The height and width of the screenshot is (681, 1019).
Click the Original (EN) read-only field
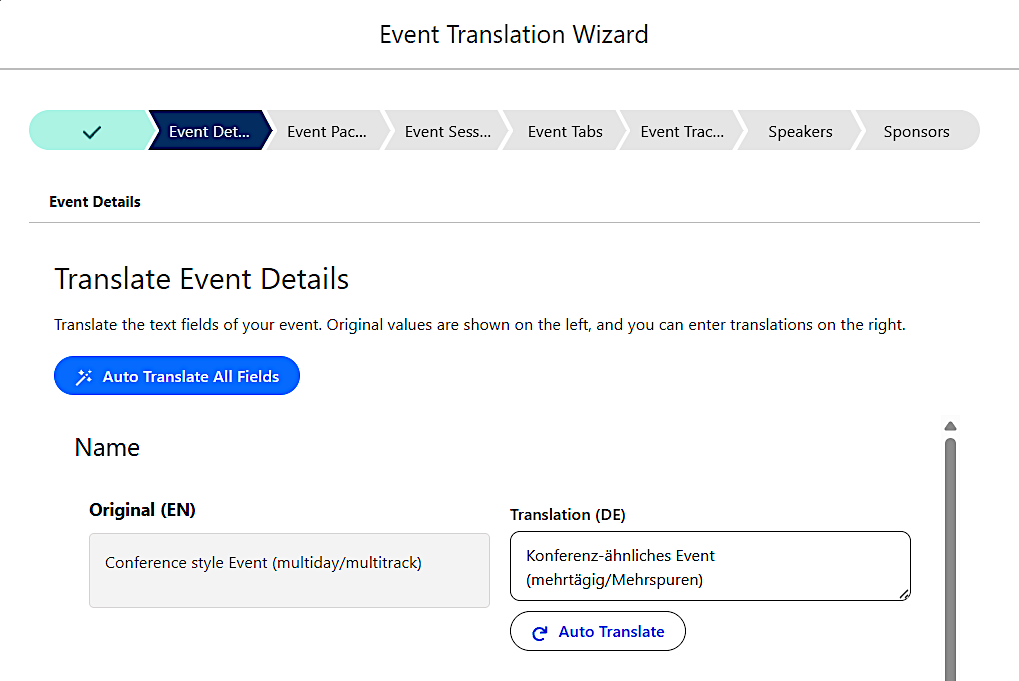289,570
